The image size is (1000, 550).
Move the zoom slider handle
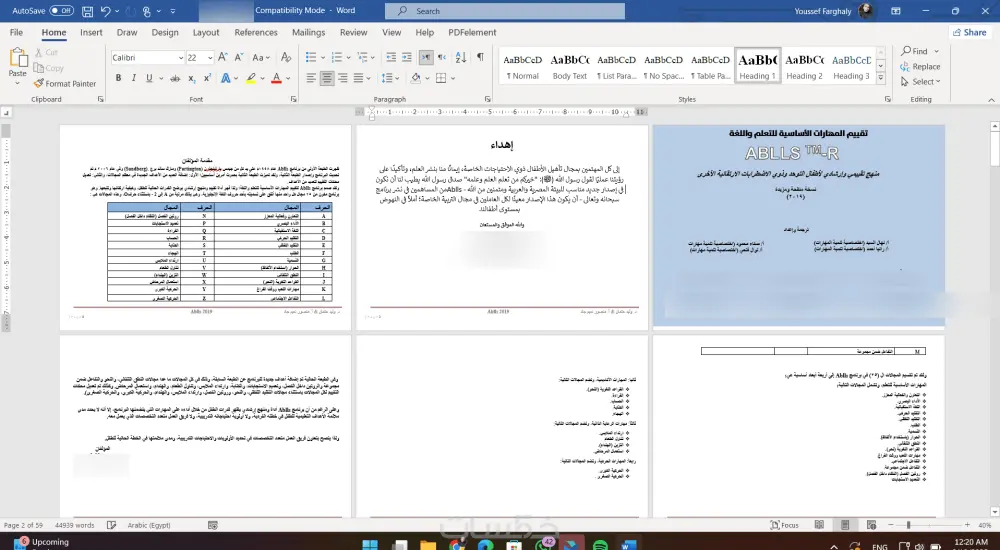coord(908,525)
